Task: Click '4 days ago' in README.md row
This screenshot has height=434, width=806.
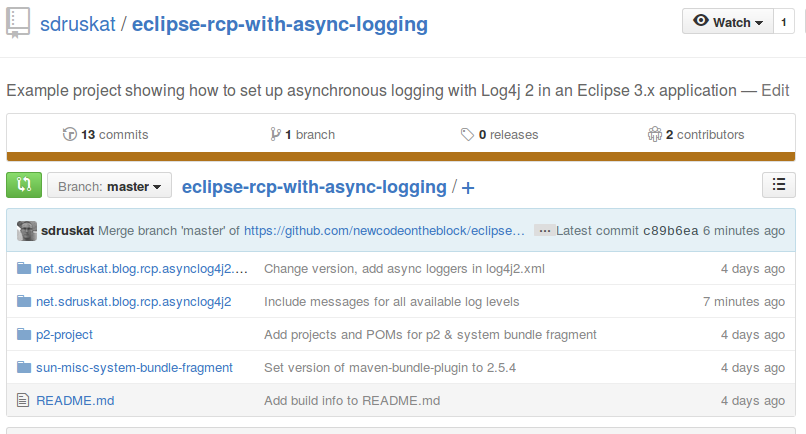Action: point(753,401)
